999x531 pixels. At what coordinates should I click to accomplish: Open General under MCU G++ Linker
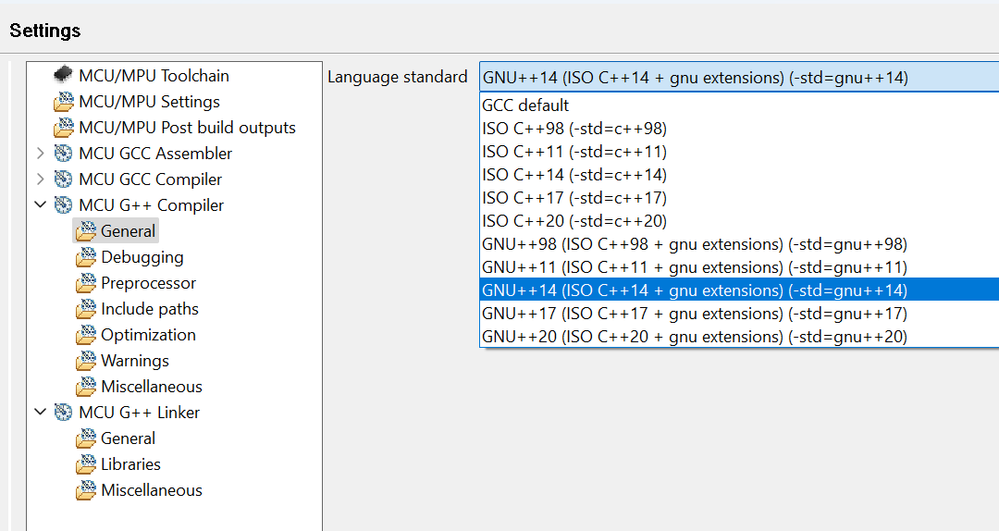tap(127, 439)
